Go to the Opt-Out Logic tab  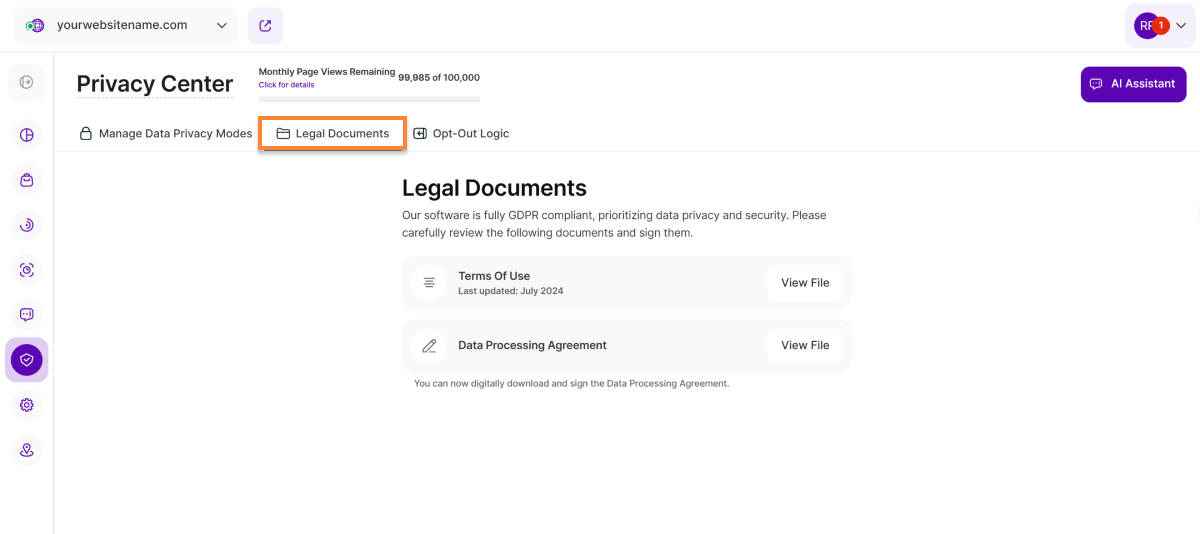[x=461, y=133]
